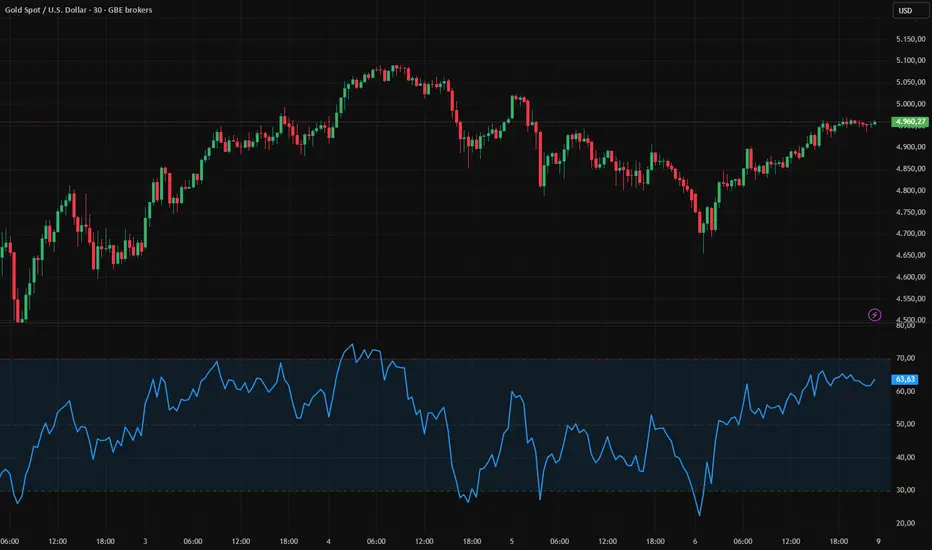Click the 20,00 RSI scale label

pos(906,523)
